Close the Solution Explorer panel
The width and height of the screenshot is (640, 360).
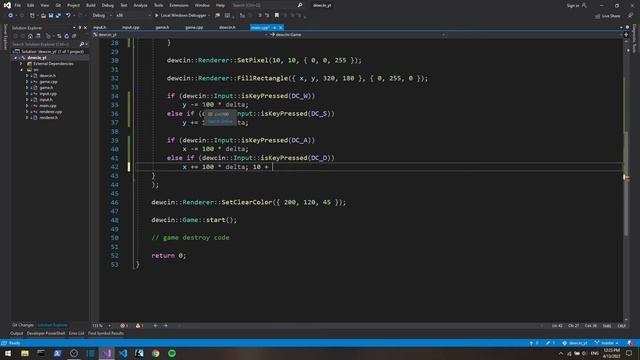click(x=85, y=28)
